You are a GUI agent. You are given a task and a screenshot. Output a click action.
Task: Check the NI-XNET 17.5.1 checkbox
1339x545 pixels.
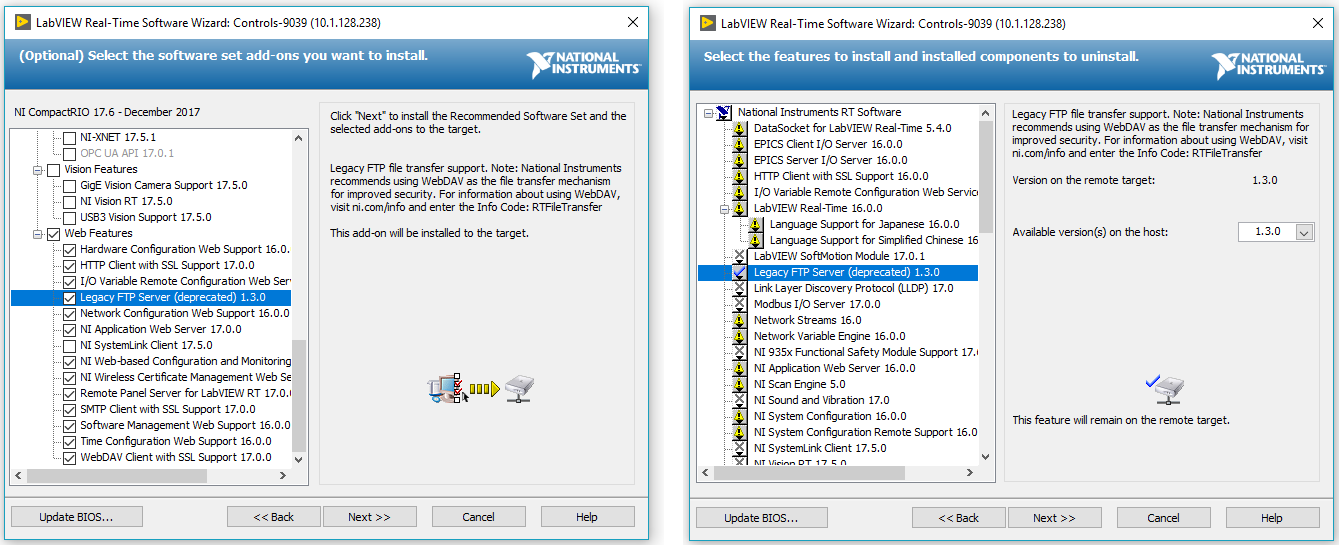pos(69,137)
